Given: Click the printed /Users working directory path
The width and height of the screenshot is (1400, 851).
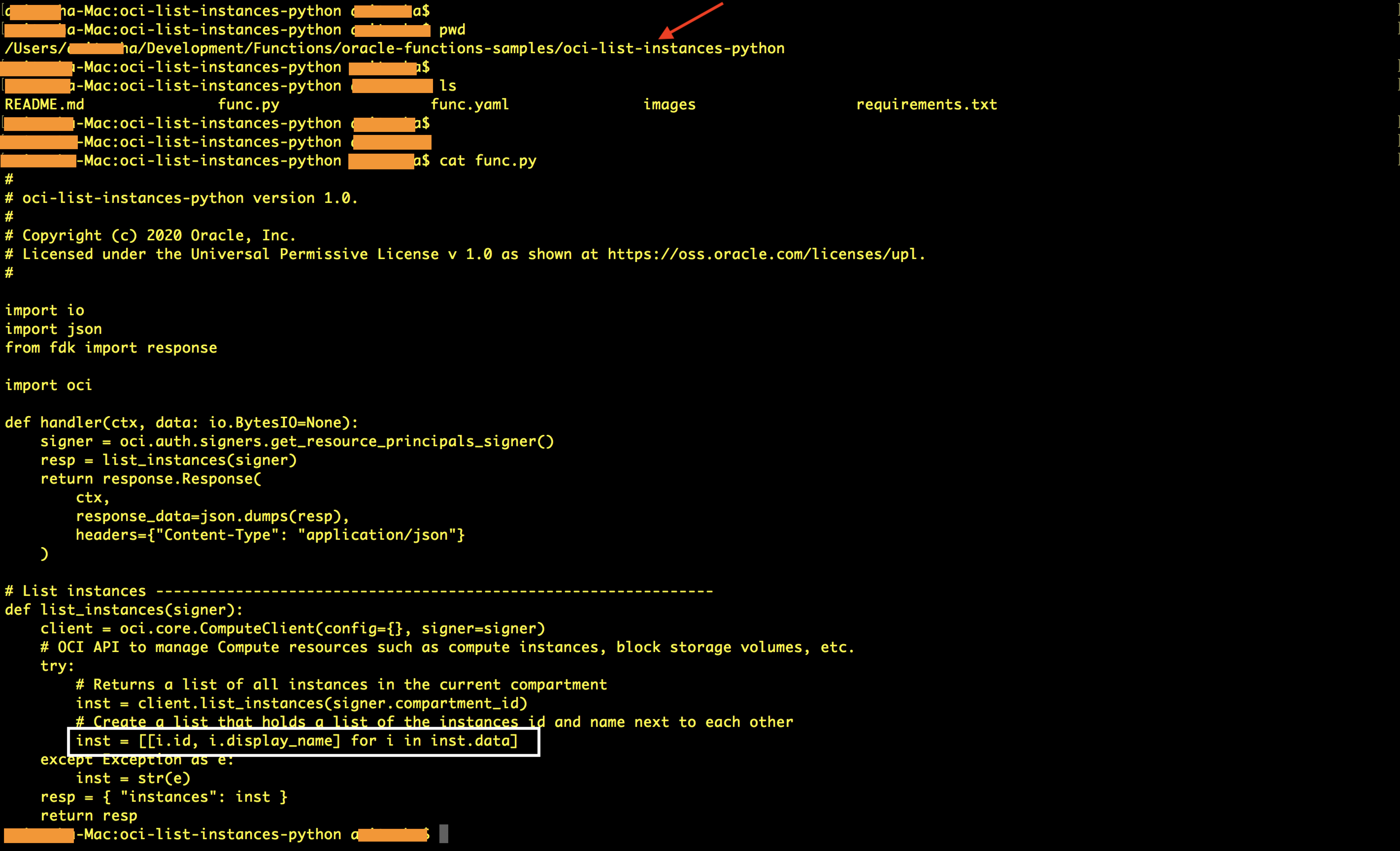Looking at the screenshot, I should (x=394, y=48).
